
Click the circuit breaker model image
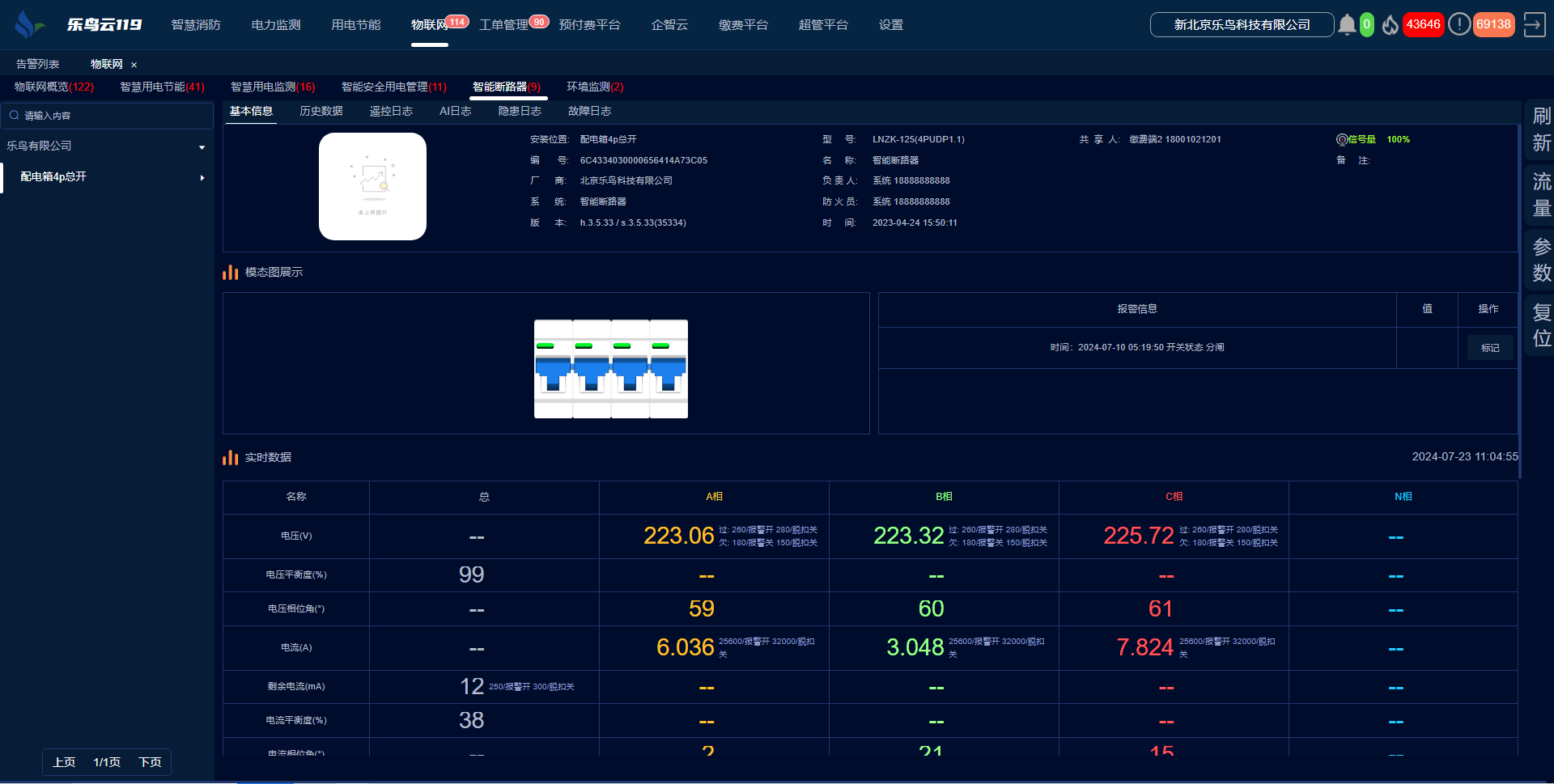pyautogui.click(x=610, y=369)
